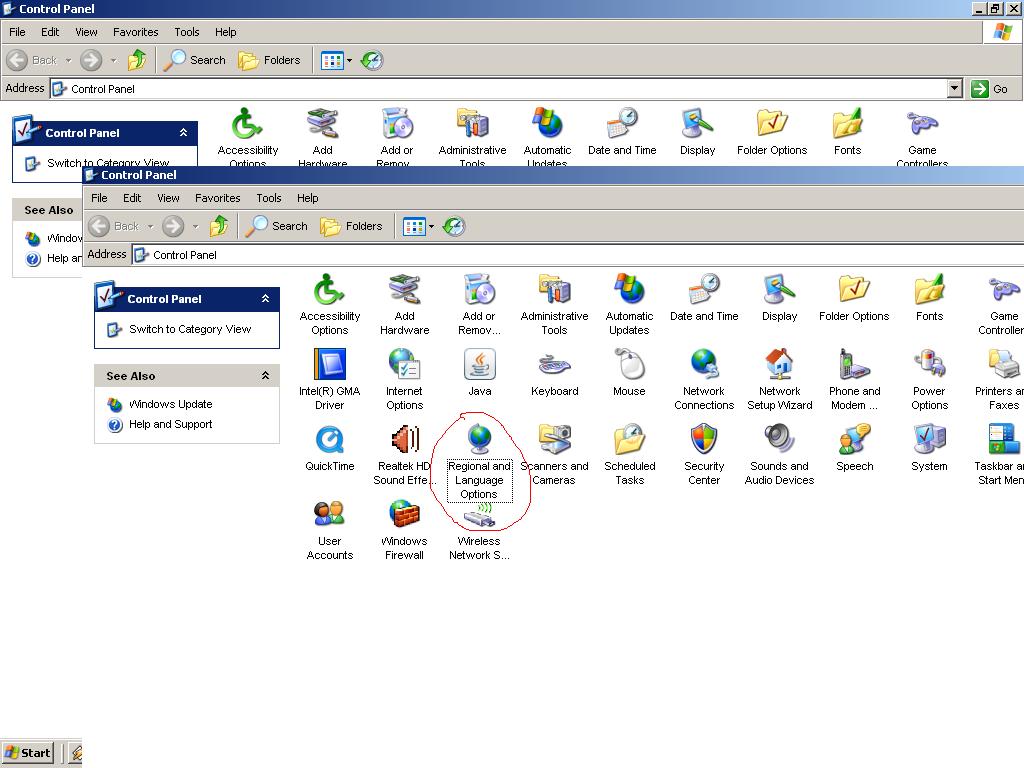The image size is (1024, 768).
Task: Open Back history dropdown in back window
Action: [x=68, y=61]
